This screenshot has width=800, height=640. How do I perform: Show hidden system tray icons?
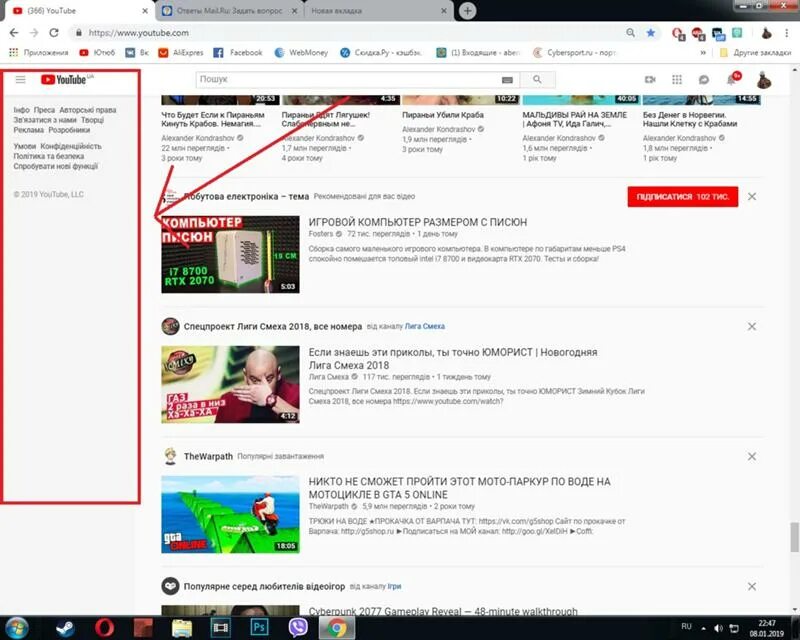704,628
